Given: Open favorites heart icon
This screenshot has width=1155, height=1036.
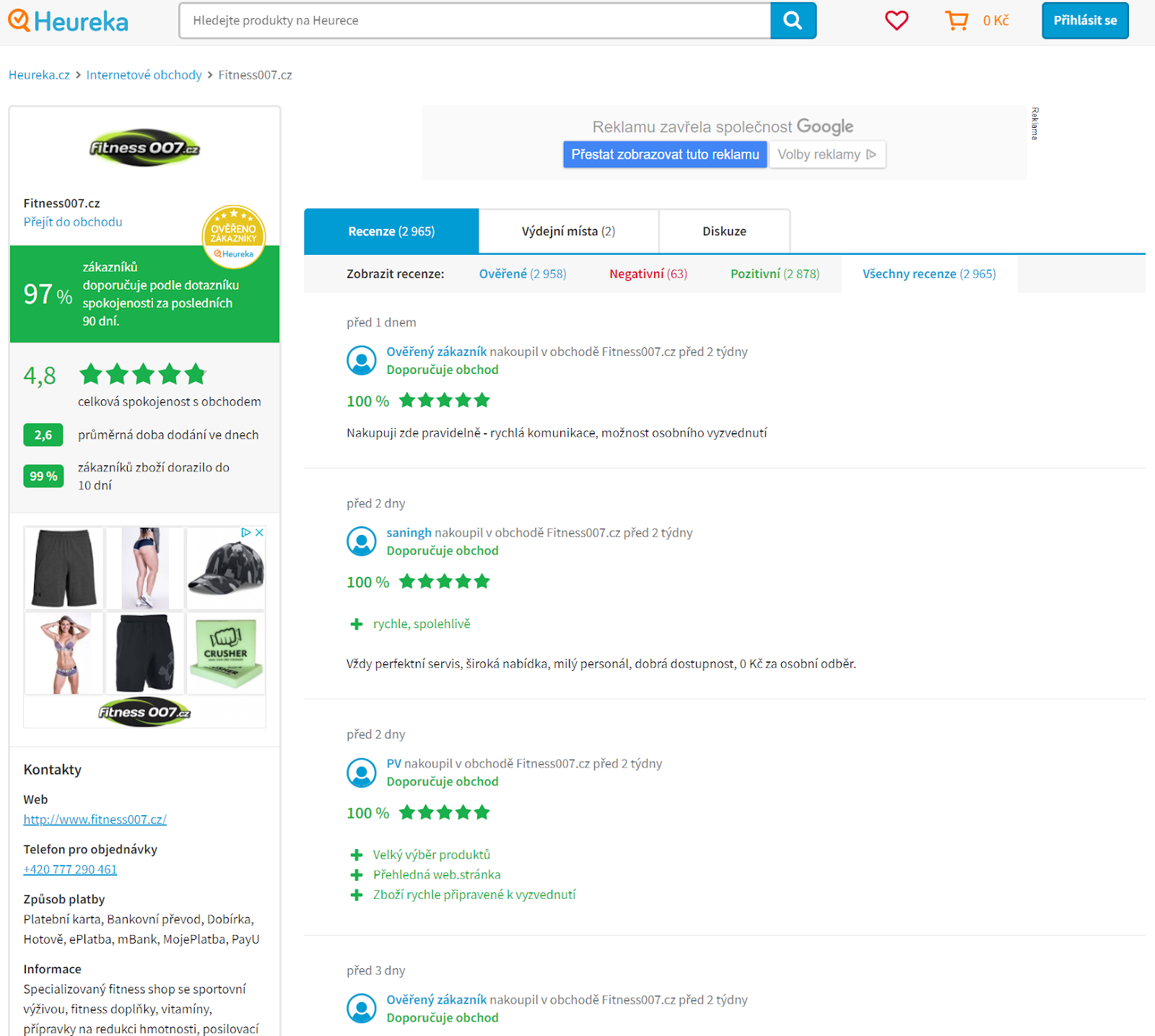Looking at the screenshot, I should [x=897, y=20].
